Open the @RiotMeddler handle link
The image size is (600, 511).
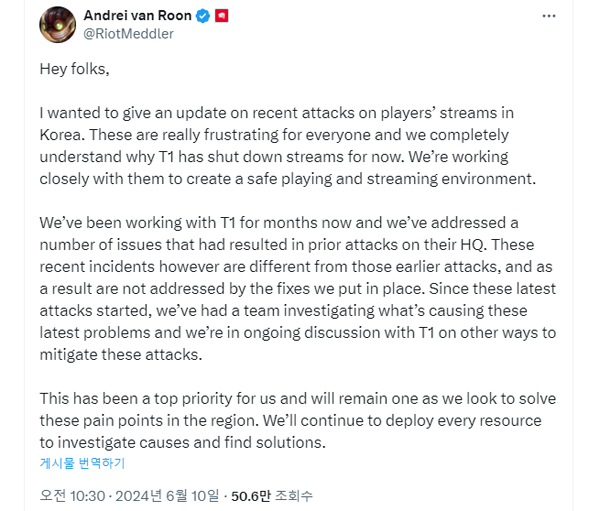click(x=129, y=35)
